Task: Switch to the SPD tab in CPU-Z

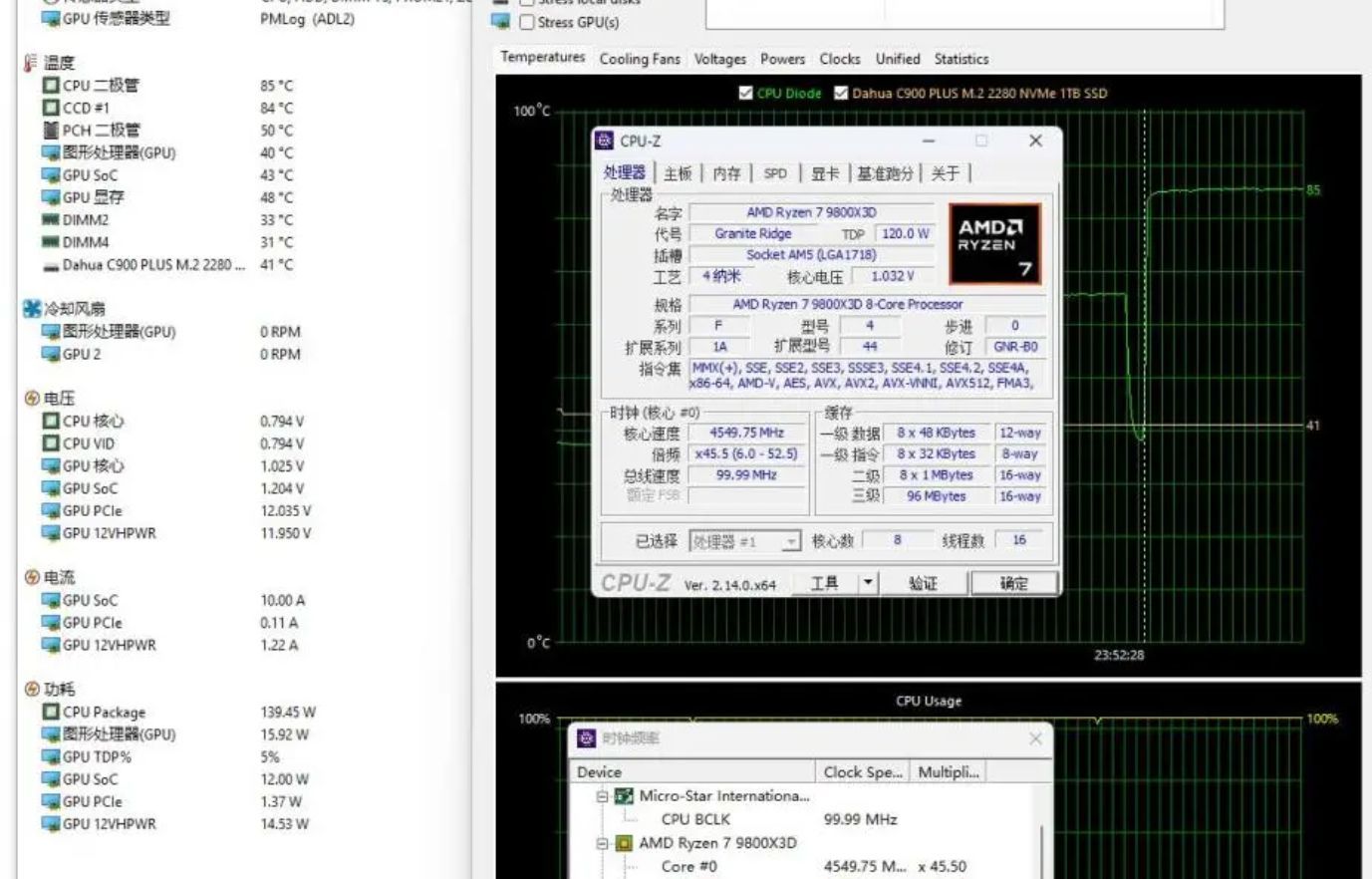Action: pyautogui.click(x=775, y=173)
